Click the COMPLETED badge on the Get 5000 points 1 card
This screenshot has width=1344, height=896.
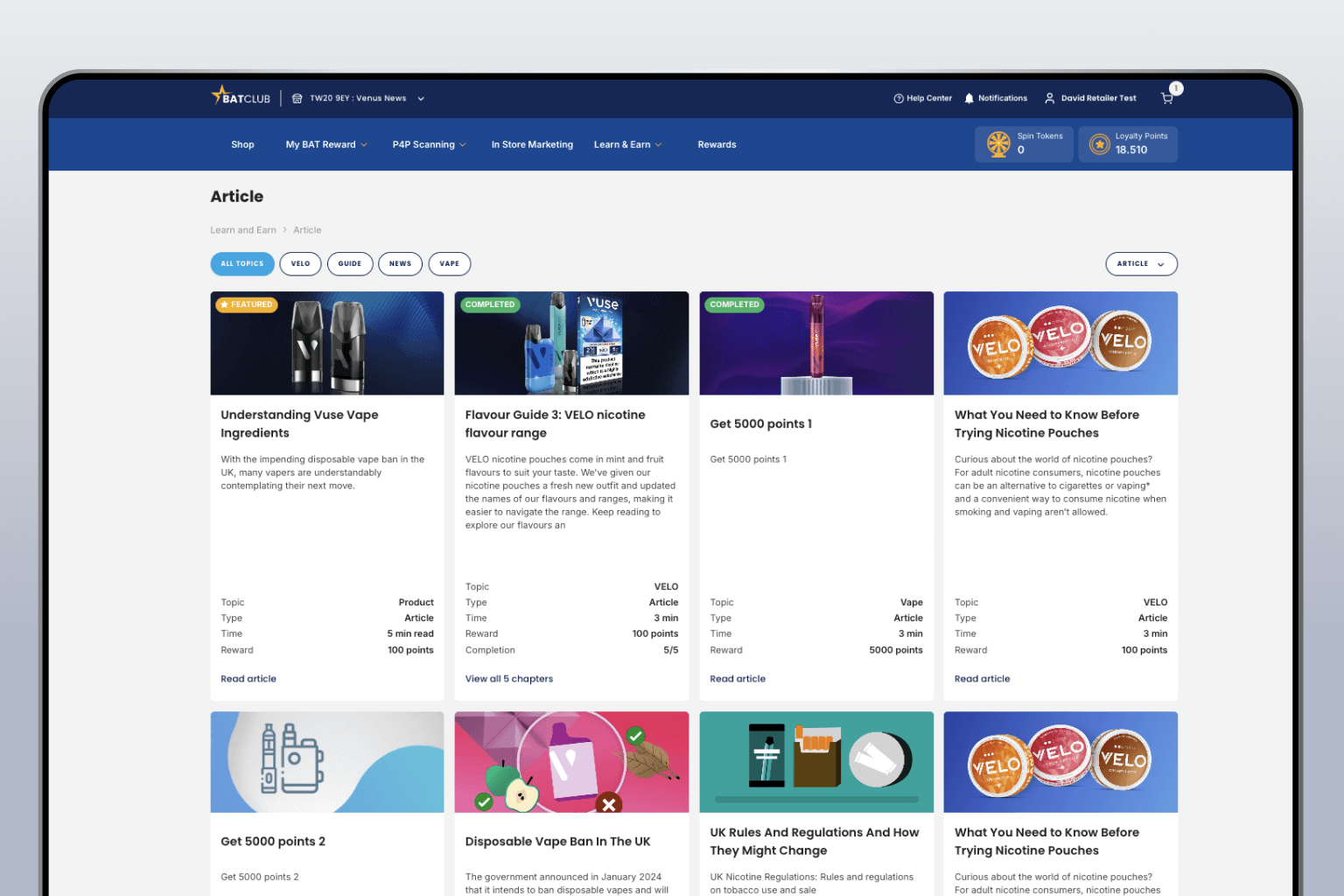click(x=734, y=304)
